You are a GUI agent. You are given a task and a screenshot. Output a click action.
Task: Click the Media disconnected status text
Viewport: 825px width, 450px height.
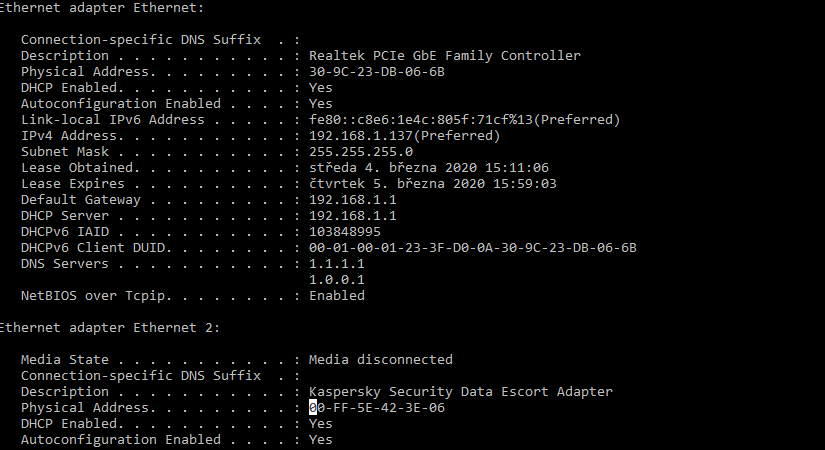[380, 360]
